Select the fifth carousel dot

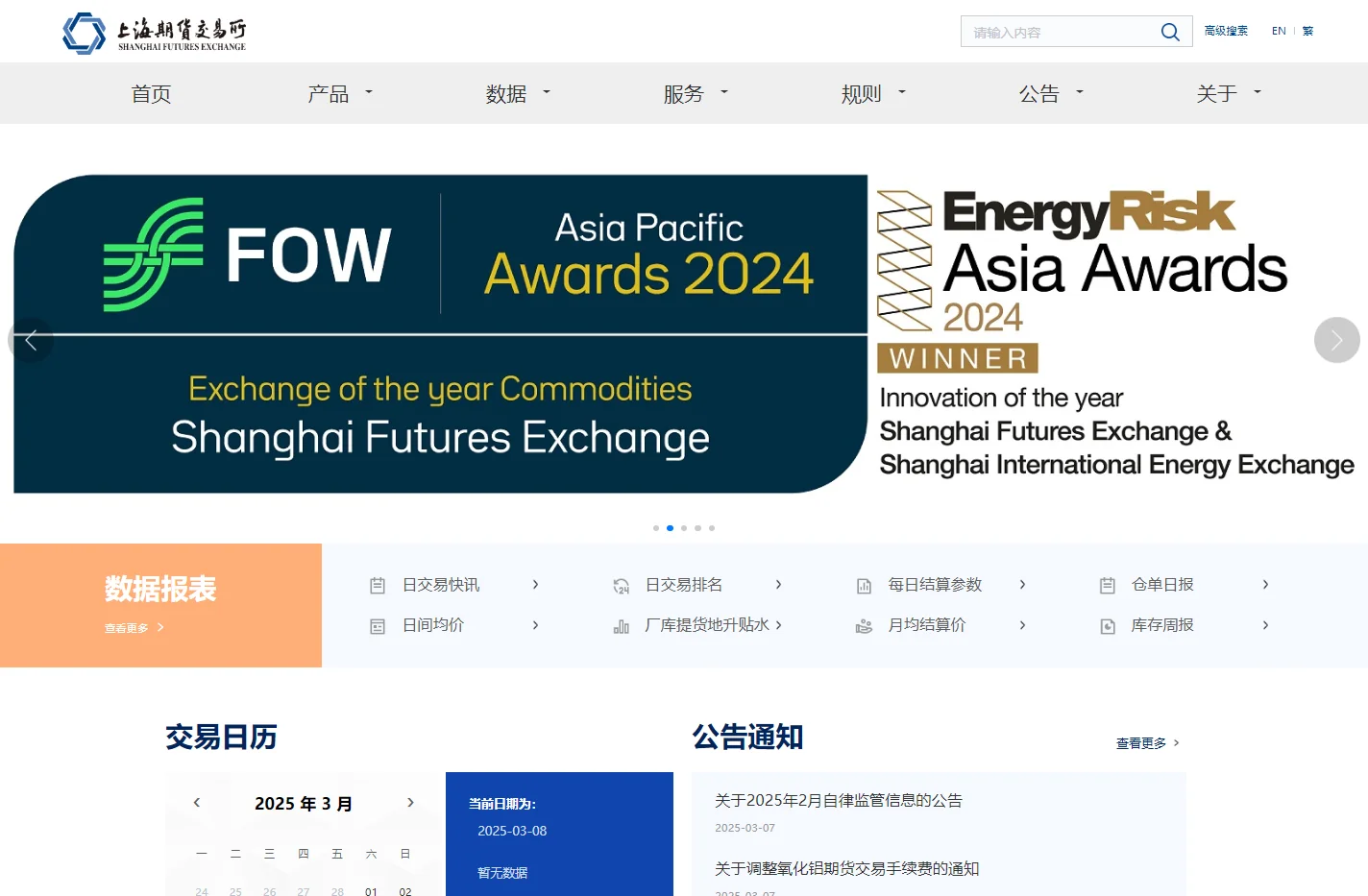click(712, 528)
